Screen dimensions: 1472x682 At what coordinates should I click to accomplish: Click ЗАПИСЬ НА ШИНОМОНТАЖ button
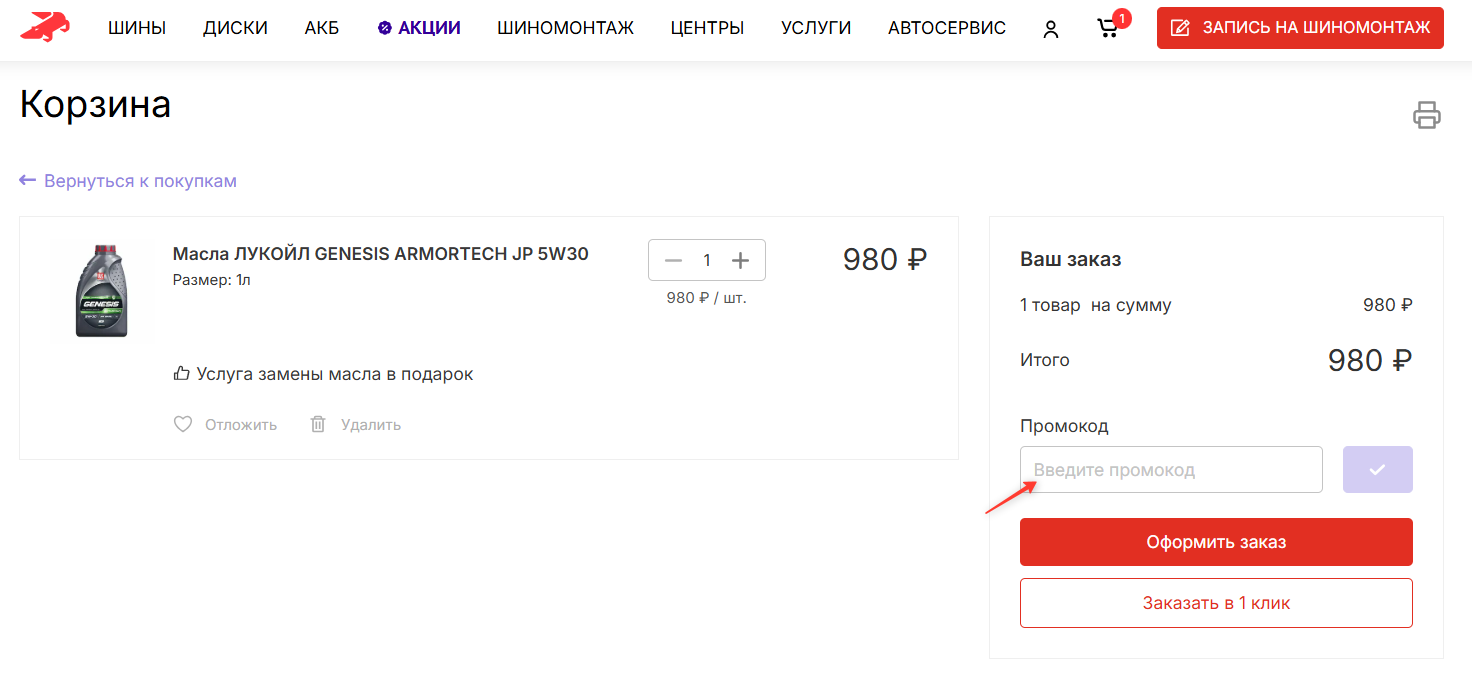pyautogui.click(x=1299, y=27)
